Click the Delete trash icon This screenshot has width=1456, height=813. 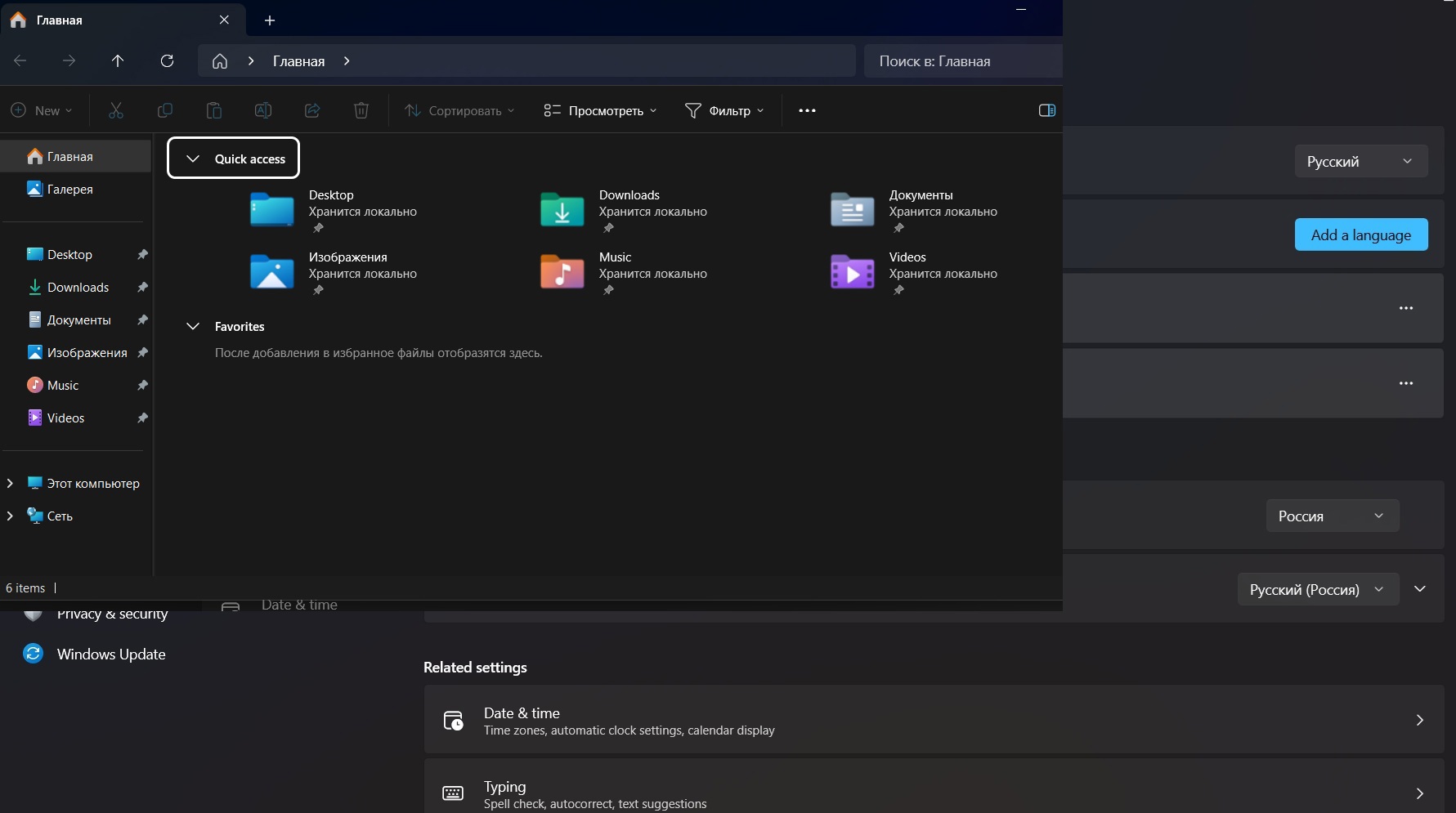(361, 110)
